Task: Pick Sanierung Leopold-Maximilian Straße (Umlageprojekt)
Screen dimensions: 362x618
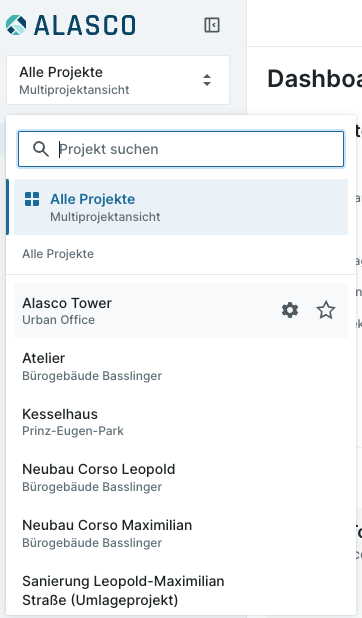Action: point(181,590)
